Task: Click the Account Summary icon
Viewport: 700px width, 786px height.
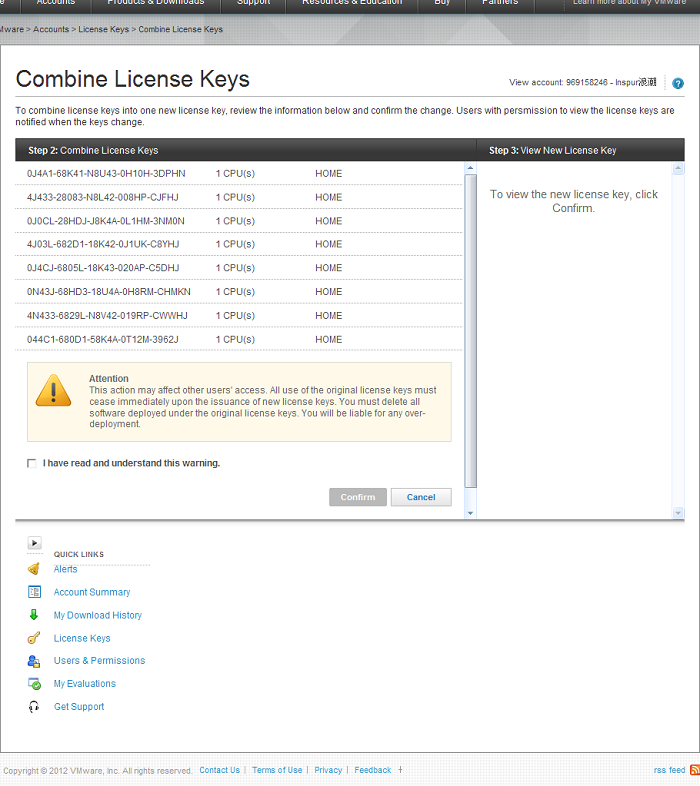Action: (34, 592)
